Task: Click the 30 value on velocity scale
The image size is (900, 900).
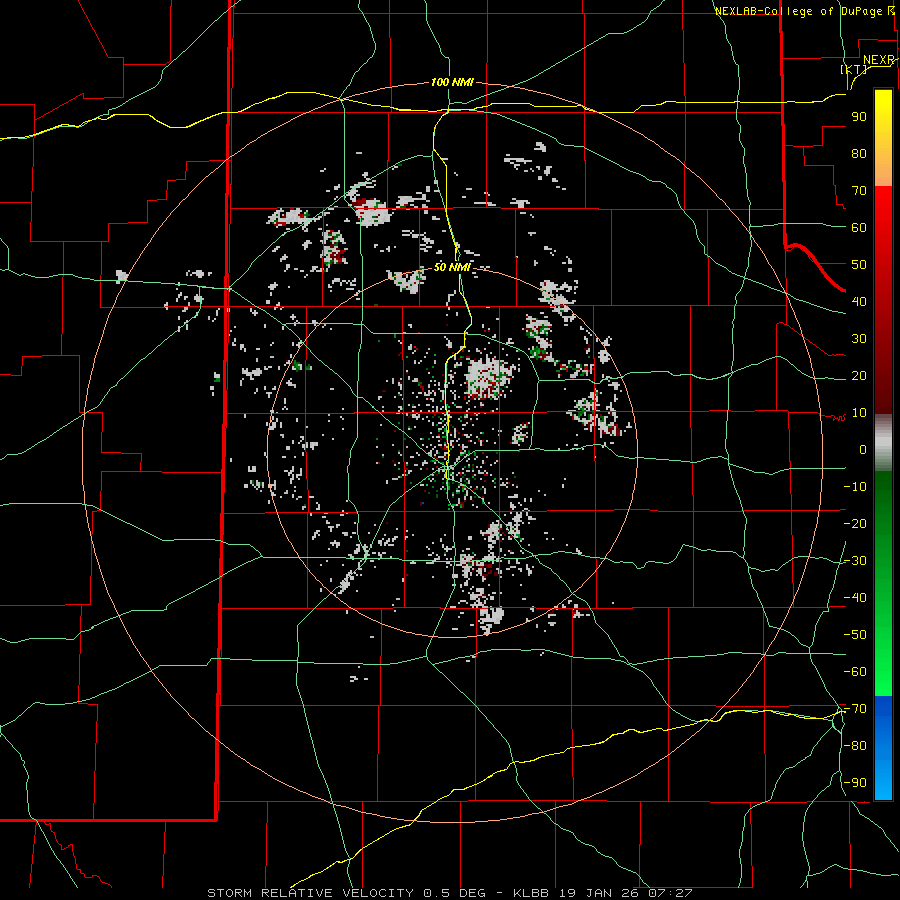Action: click(x=859, y=339)
